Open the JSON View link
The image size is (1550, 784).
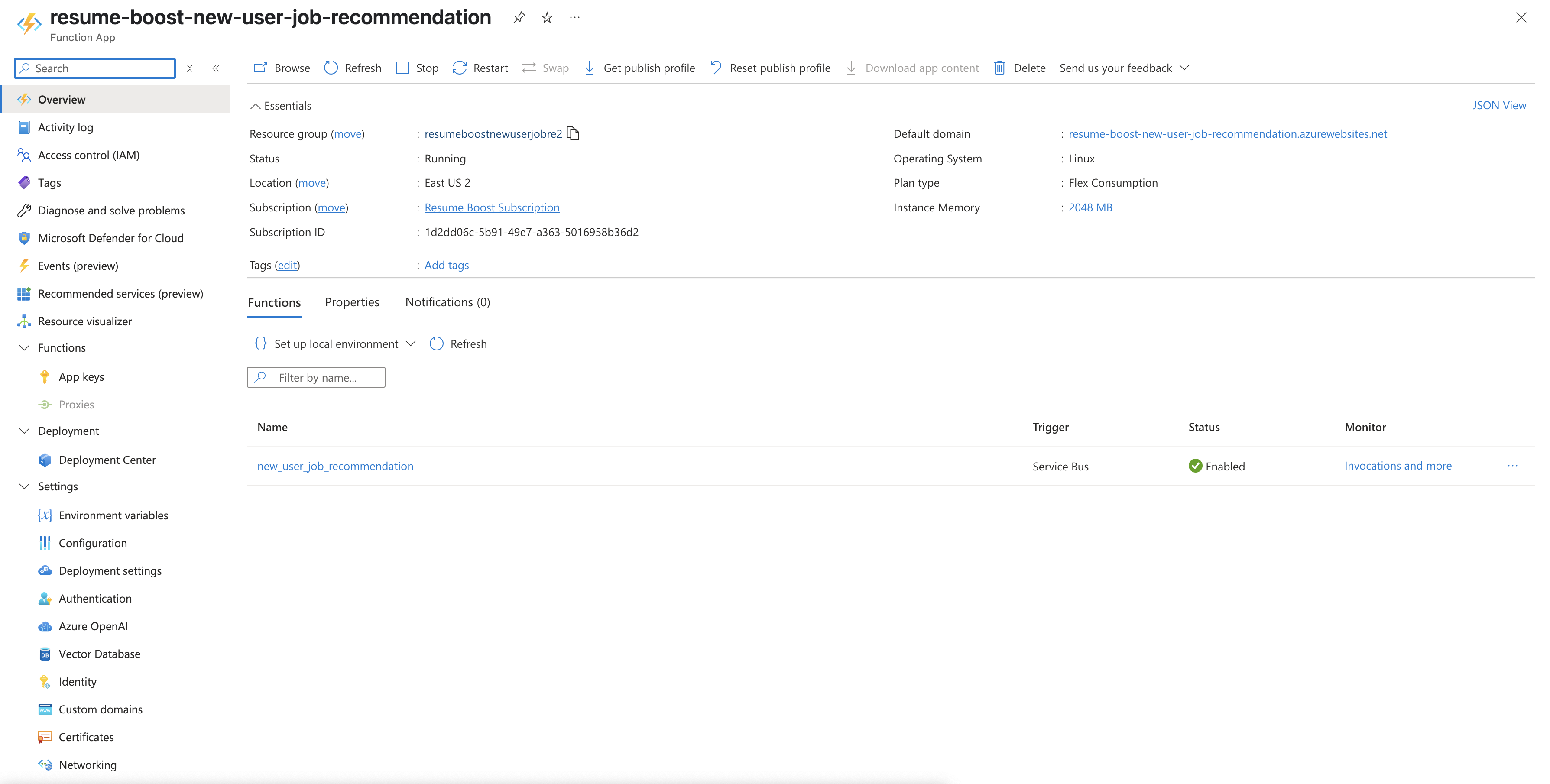point(1499,105)
